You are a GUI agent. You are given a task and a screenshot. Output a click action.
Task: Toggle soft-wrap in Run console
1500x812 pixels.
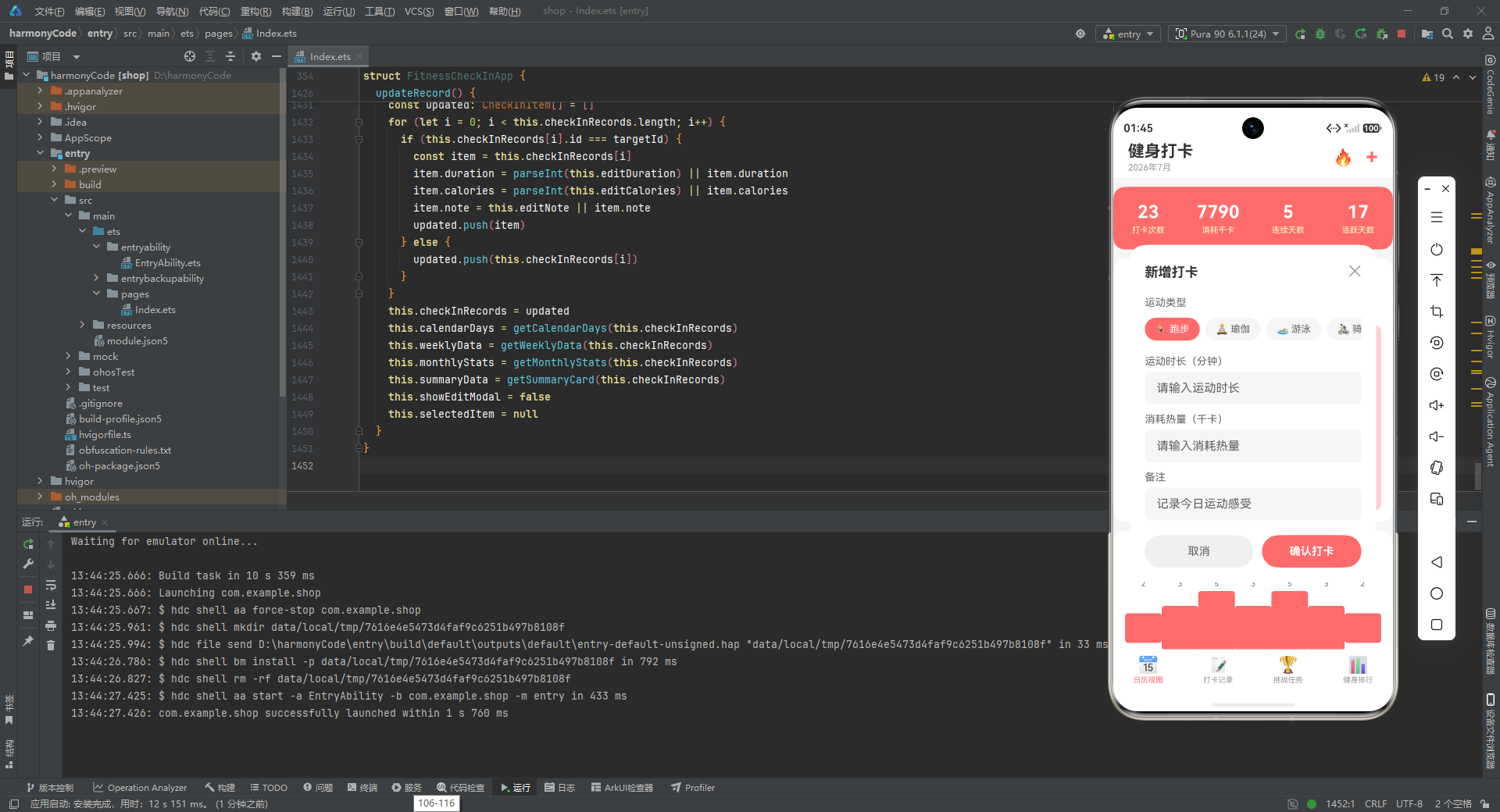click(51, 585)
